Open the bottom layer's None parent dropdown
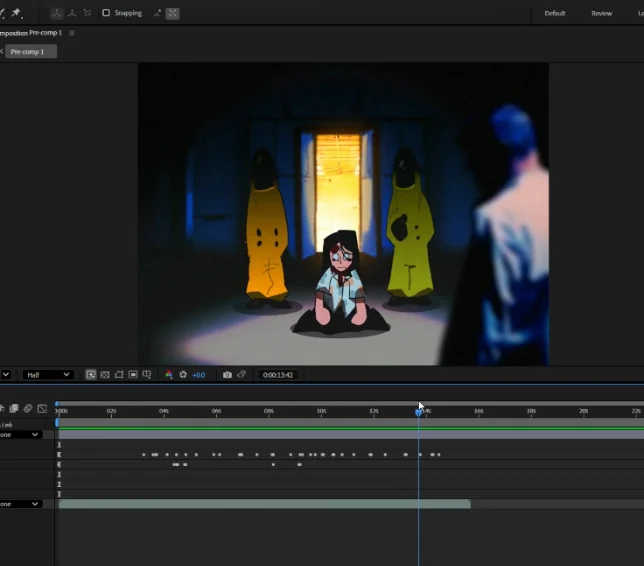The image size is (644, 566). coord(20,504)
